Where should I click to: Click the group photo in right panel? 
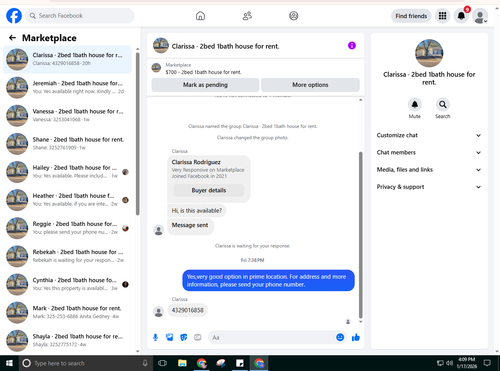click(429, 53)
